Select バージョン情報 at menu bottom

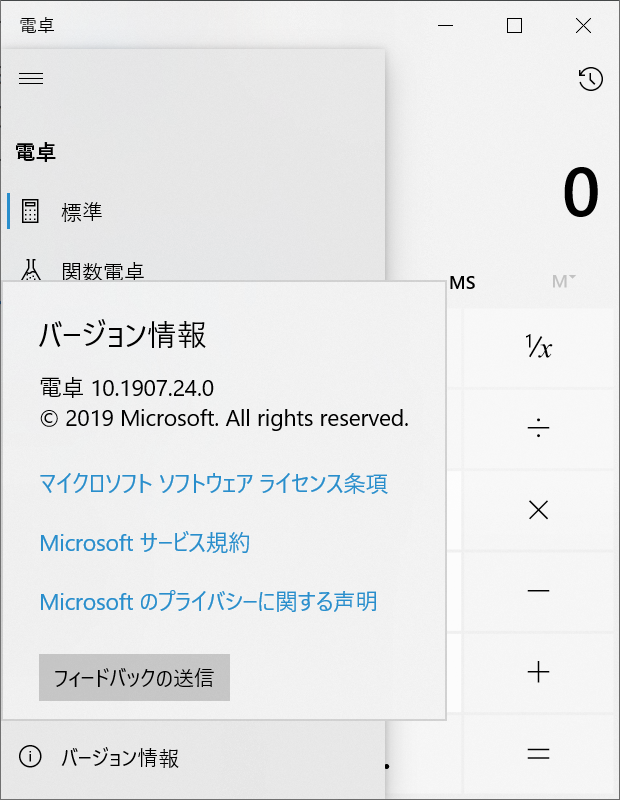pos(194,757)
